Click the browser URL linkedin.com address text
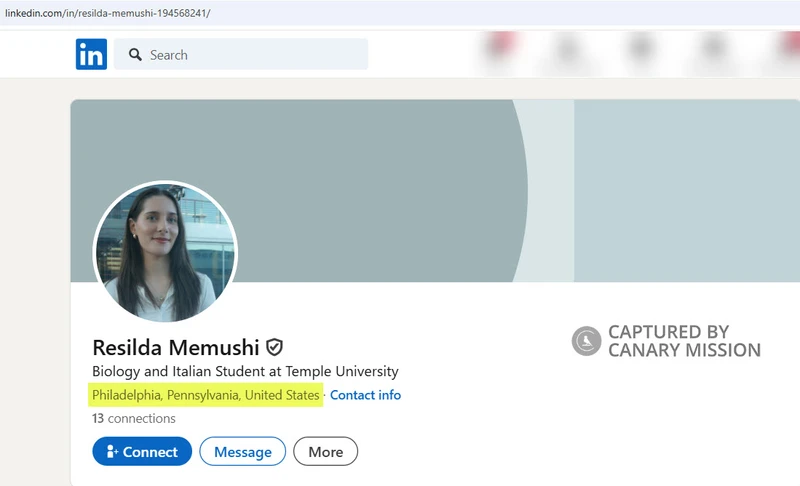This screenshot has height=486, width=800. pyautogui.click(x=108, y=13)
